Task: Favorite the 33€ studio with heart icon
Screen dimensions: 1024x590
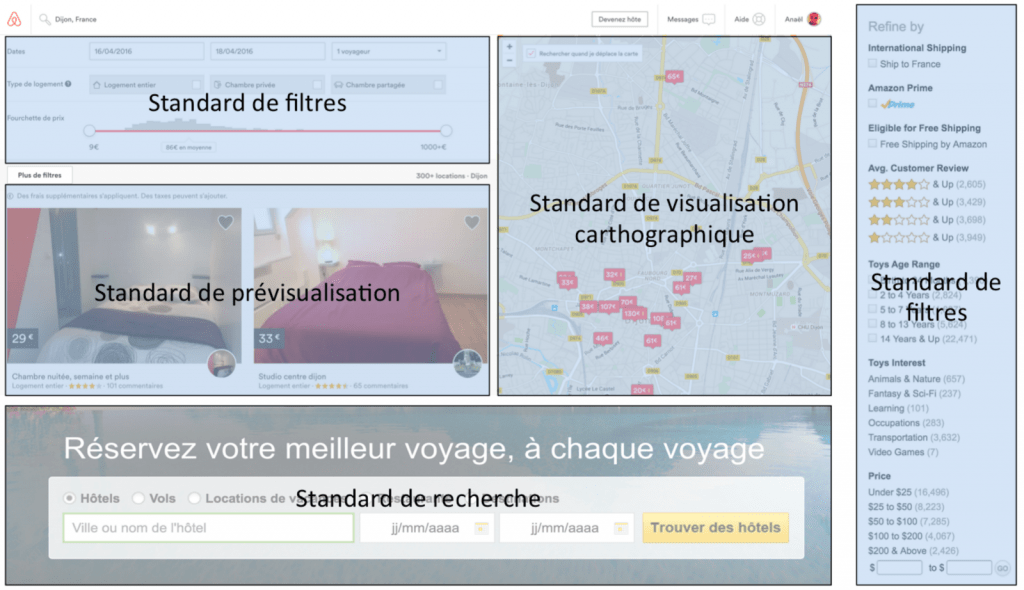Action: [472, 223]
